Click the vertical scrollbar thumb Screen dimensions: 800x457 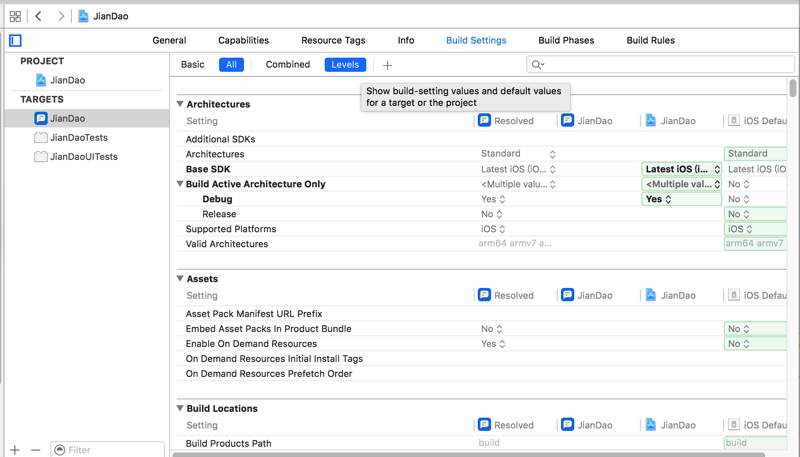(x=793, y=90)
